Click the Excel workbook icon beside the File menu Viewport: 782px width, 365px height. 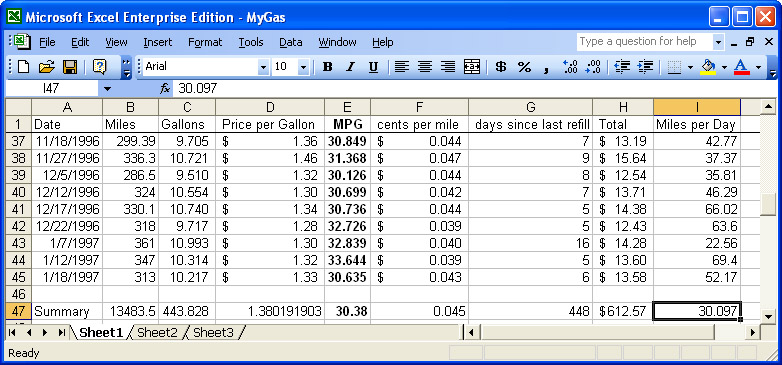click(22, 42)
